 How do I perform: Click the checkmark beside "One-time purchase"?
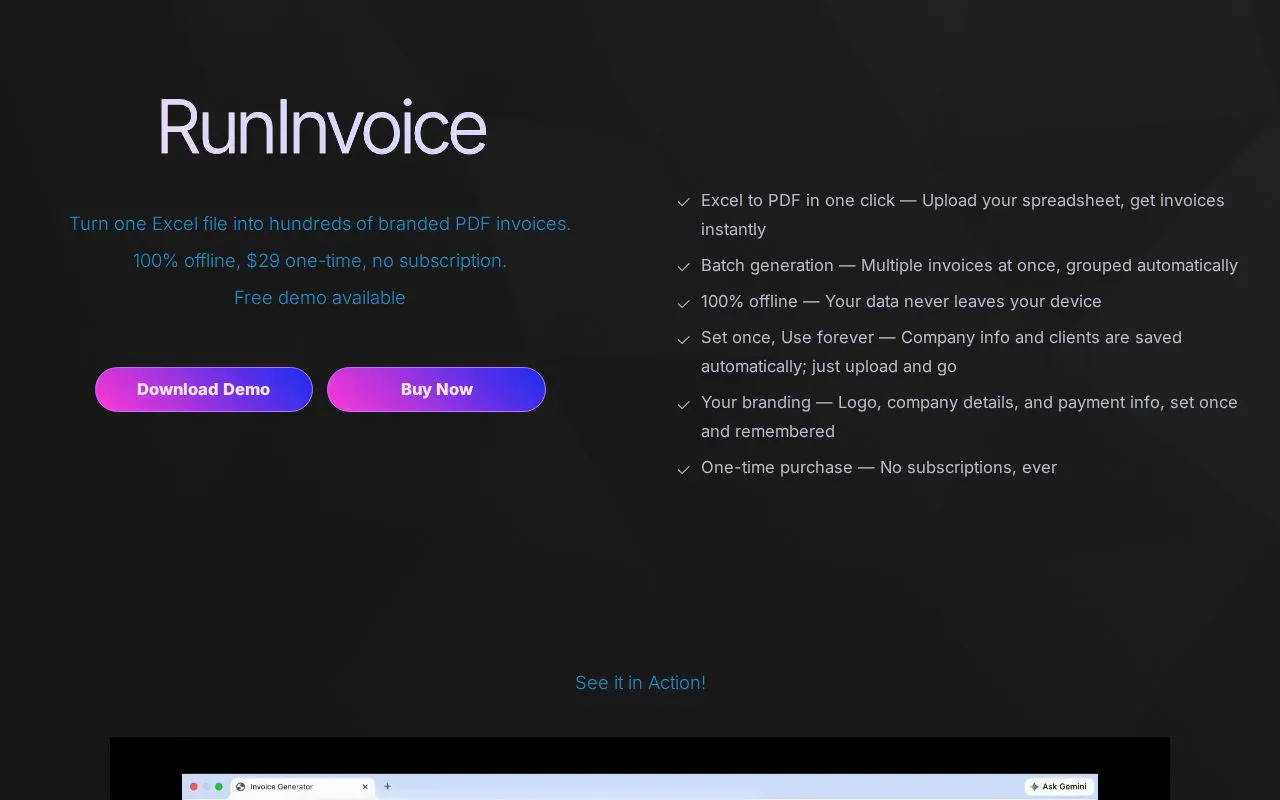pos(684,469)
